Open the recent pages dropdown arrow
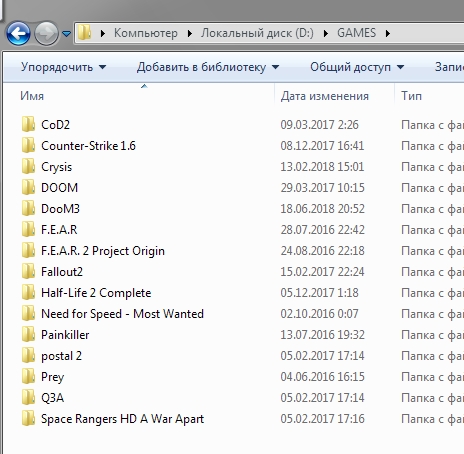464x454 pixels. point(67,34)
